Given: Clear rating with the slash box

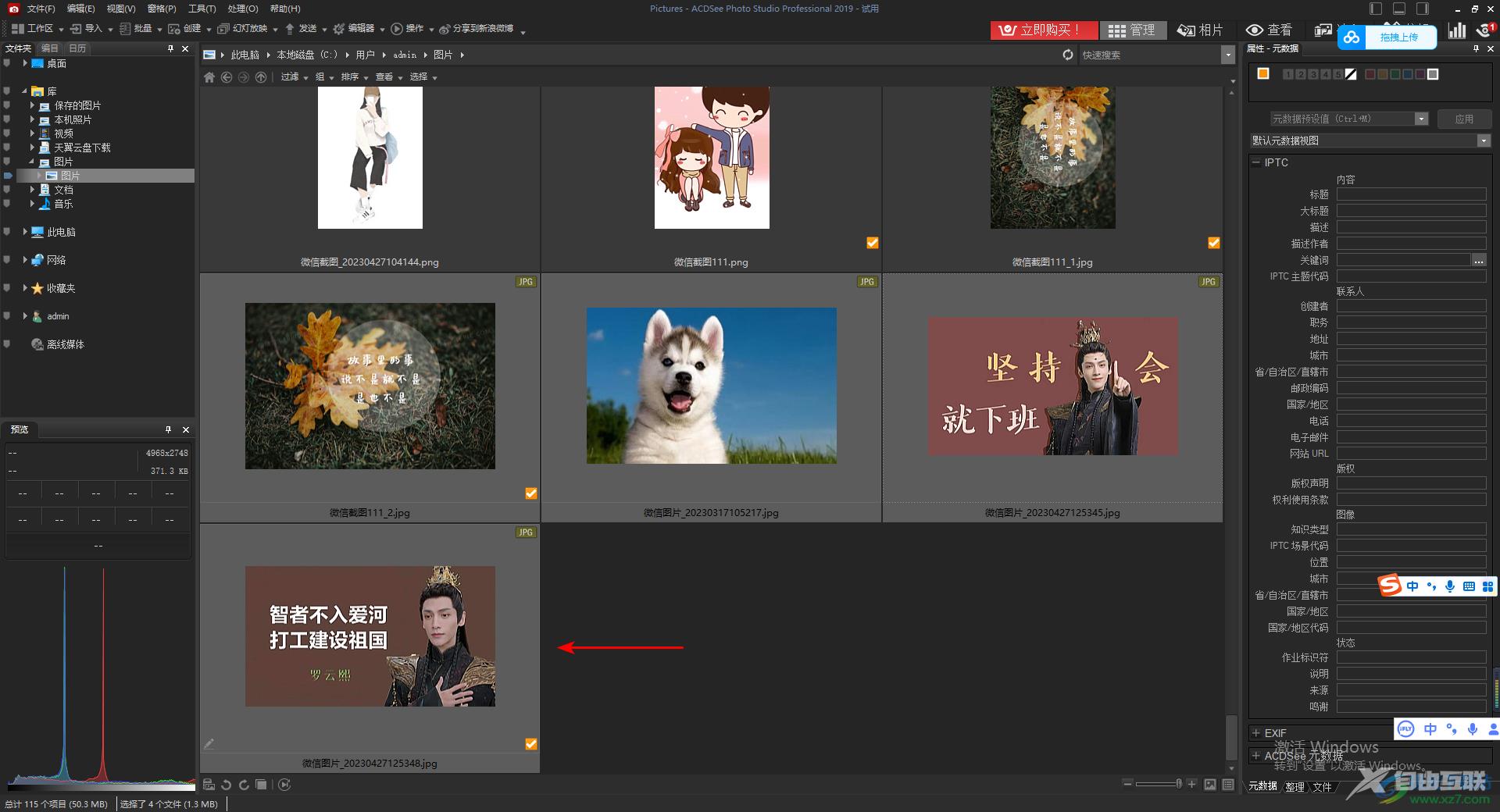Looking at the screenshot, I should click(x=1351, y=74).
